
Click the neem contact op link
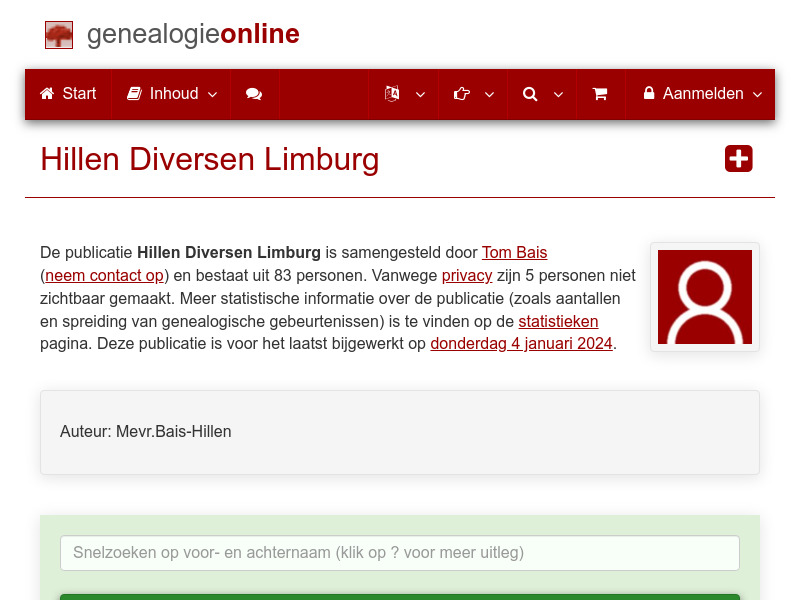click(x=104, y=275)
